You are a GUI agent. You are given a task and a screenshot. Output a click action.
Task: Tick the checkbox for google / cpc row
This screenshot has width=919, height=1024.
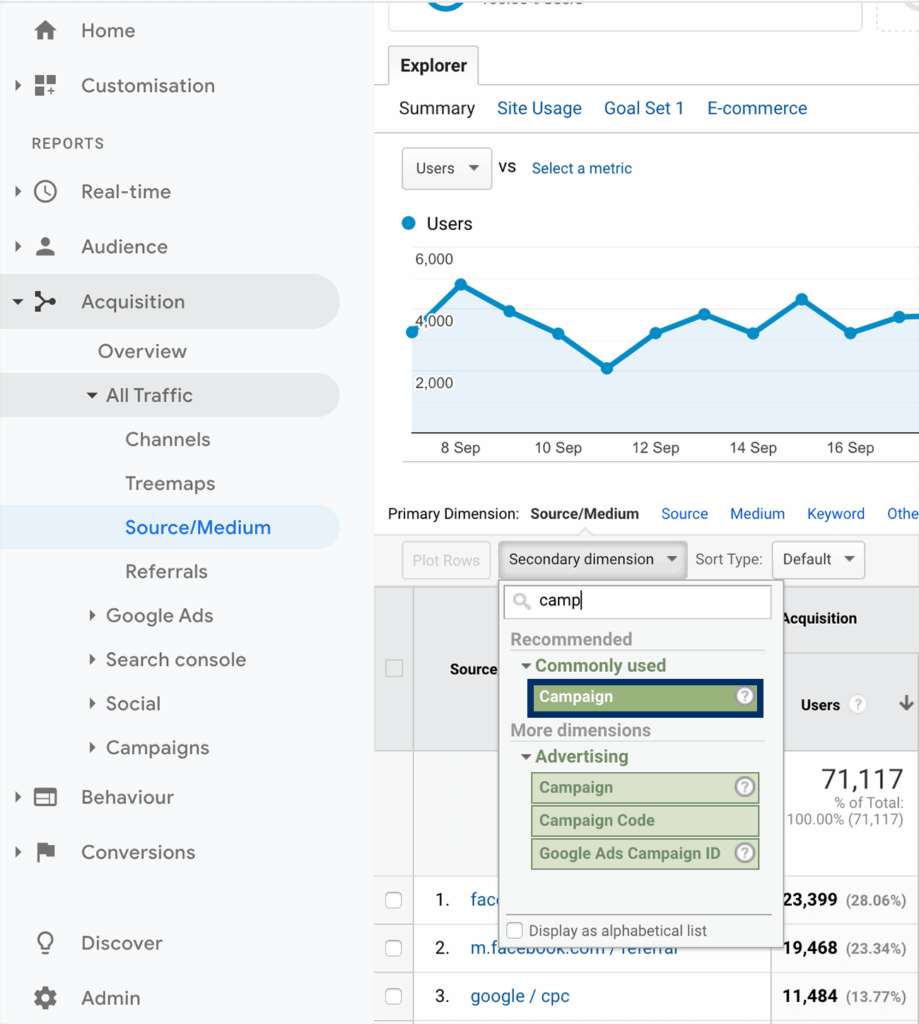coord(394,996)
